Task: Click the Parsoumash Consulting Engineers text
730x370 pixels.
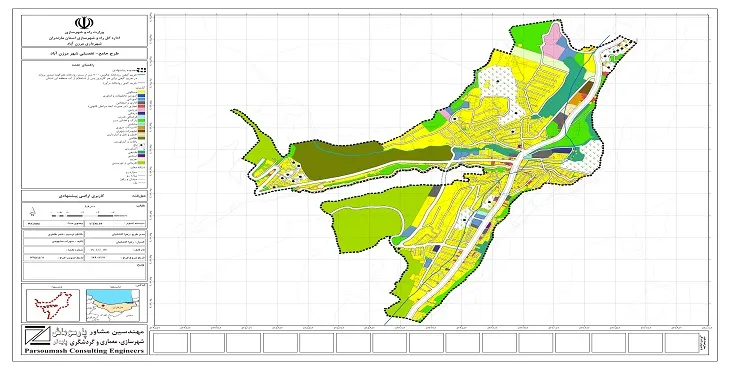Action: 85,351
